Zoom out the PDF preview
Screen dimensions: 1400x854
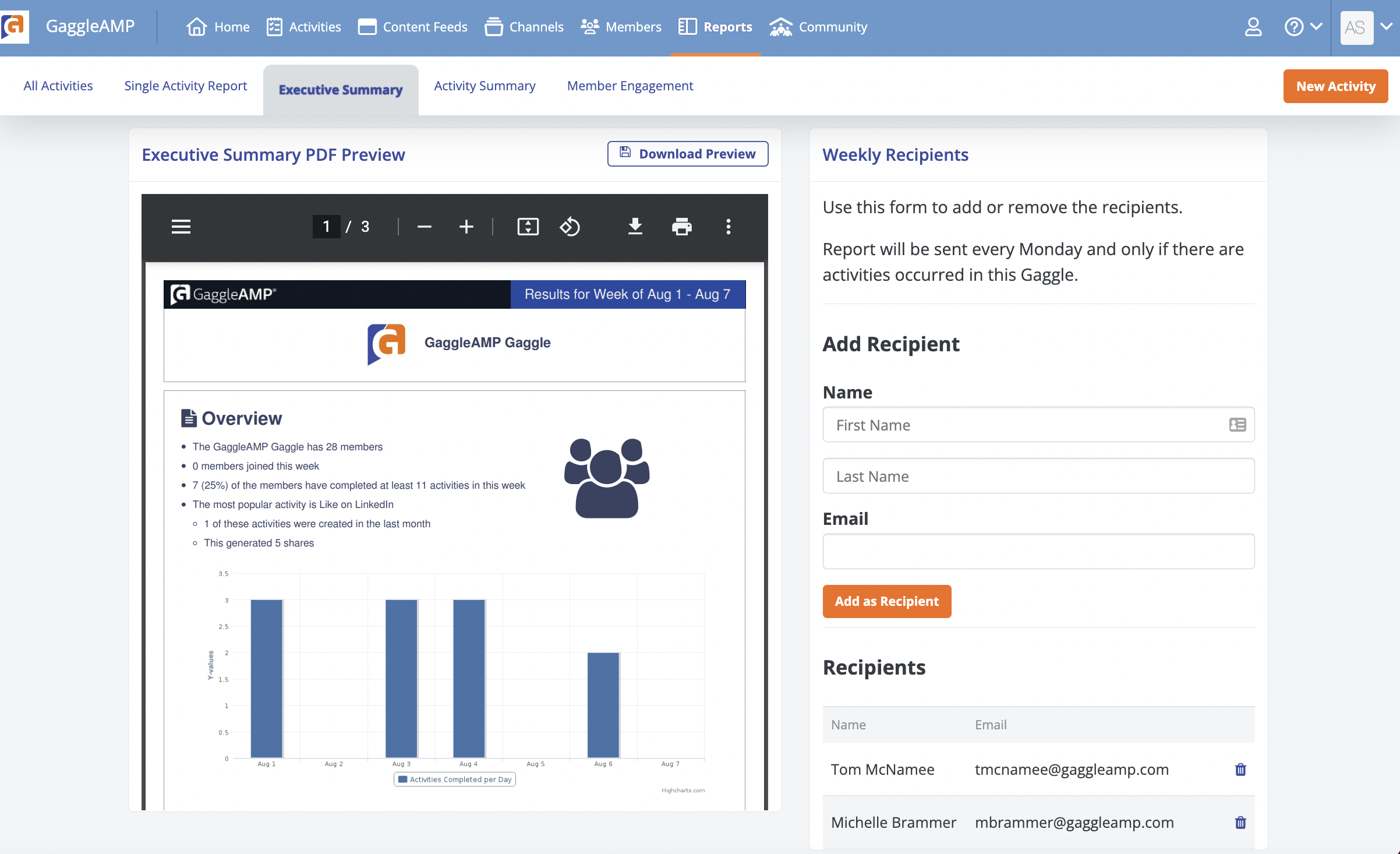coord(425,227)
